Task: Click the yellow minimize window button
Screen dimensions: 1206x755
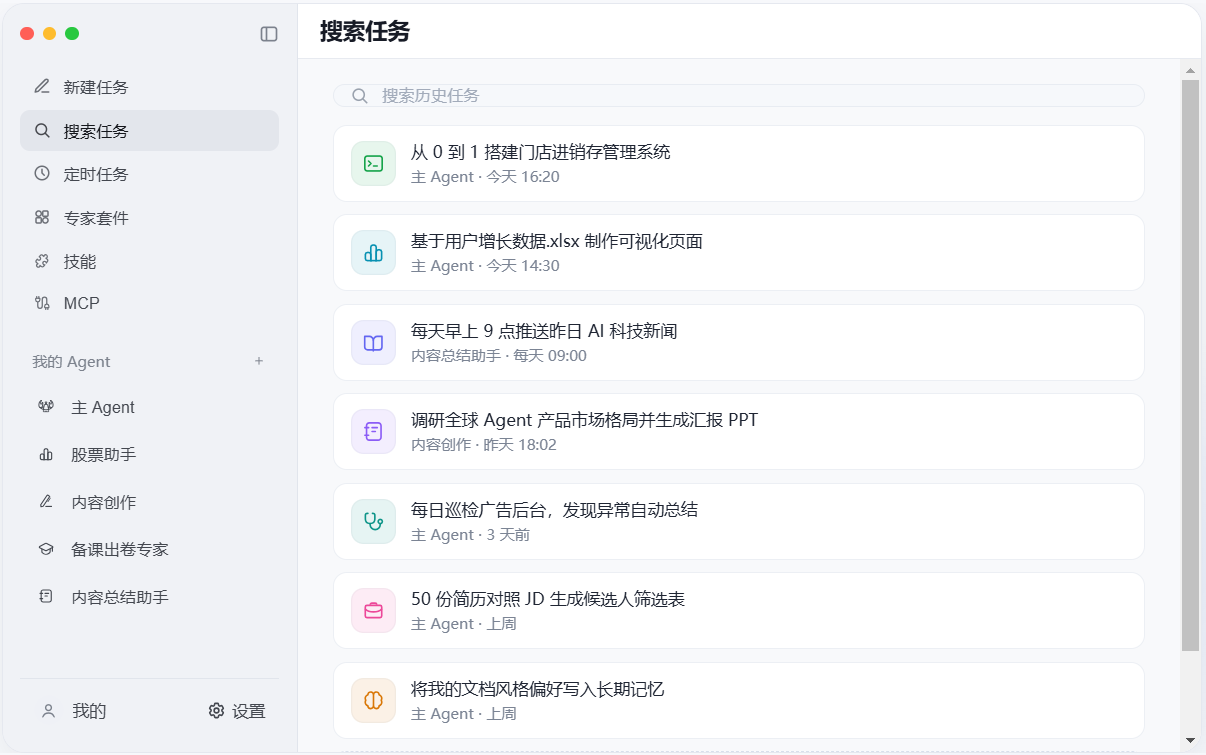Action: click(x=49, y=33)
